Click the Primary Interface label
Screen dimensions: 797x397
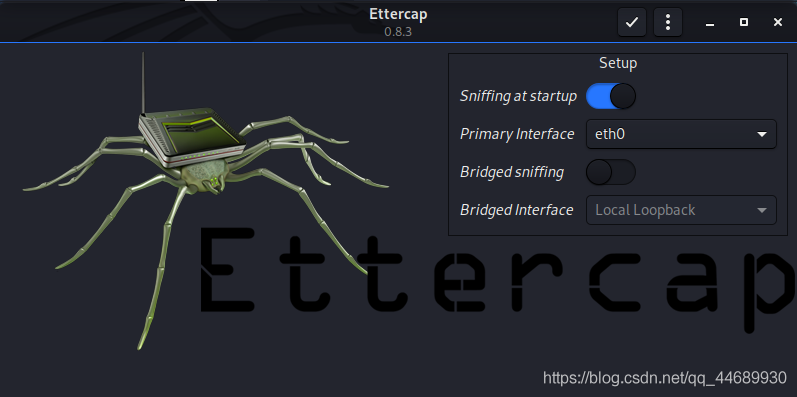[x=517, y=134]
